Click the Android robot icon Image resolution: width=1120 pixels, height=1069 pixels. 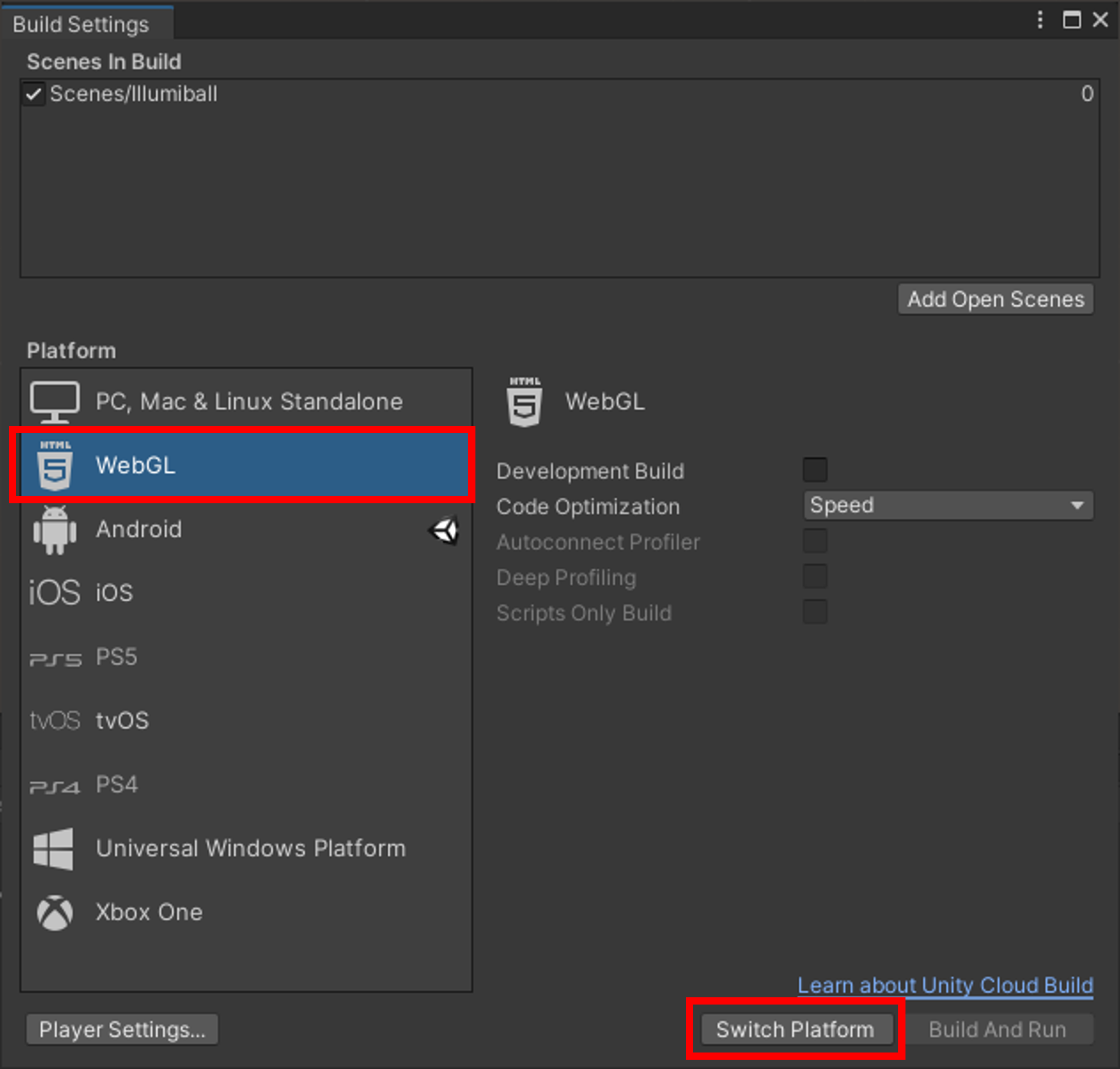pos(55,530)
